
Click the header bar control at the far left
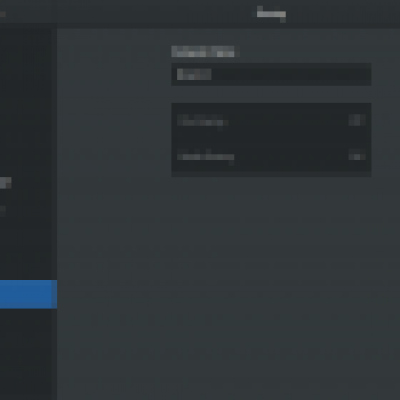tap(3, 14)
